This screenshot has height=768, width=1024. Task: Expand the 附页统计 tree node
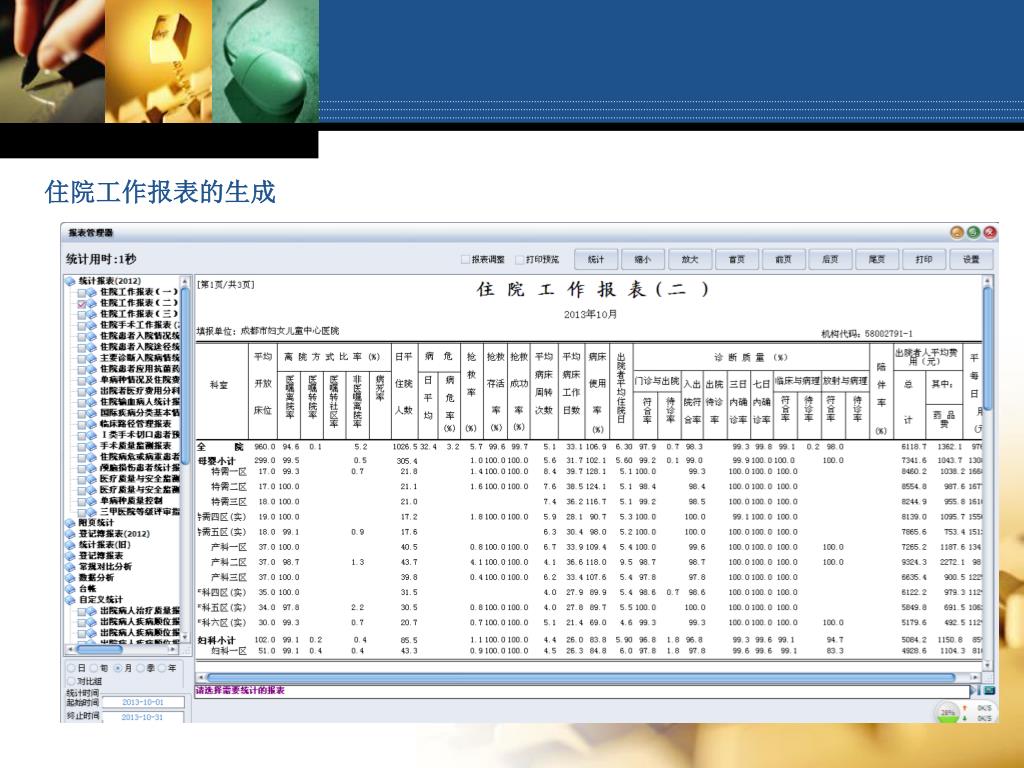70,522
